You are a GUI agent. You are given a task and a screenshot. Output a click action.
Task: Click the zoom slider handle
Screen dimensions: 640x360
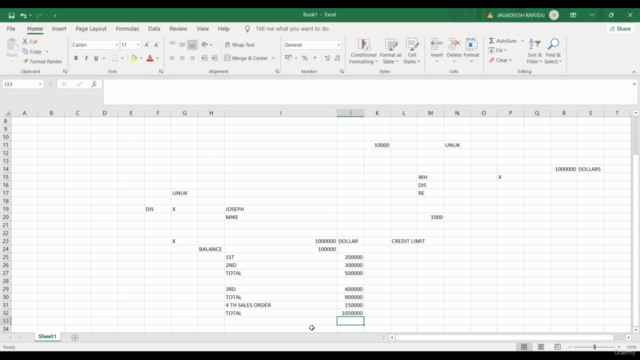594,347
